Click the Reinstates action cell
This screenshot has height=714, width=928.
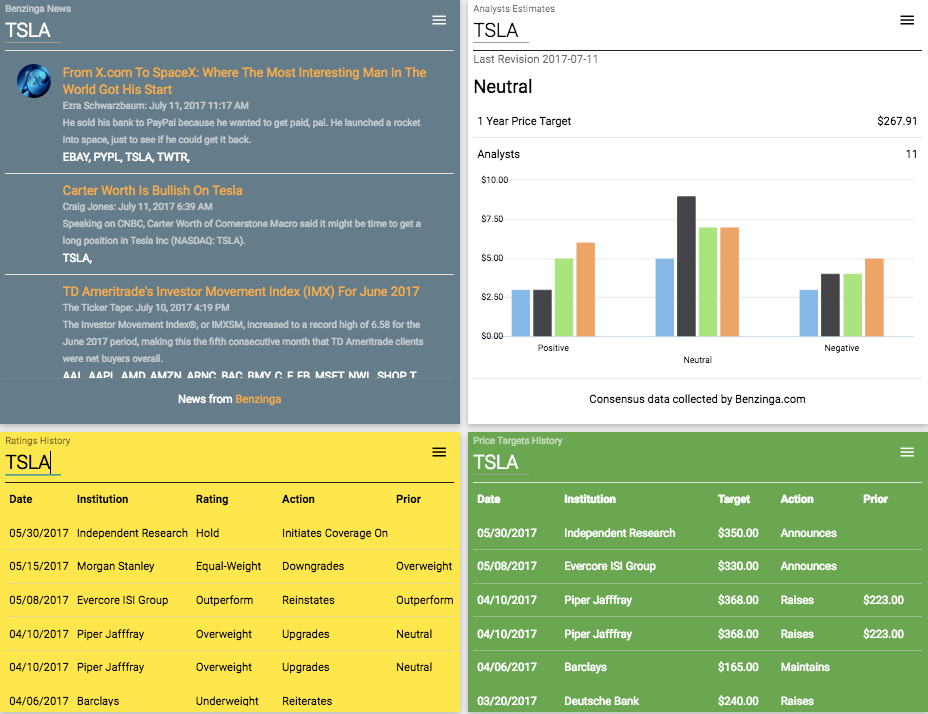pyautogui.click(x=308, y=600)
